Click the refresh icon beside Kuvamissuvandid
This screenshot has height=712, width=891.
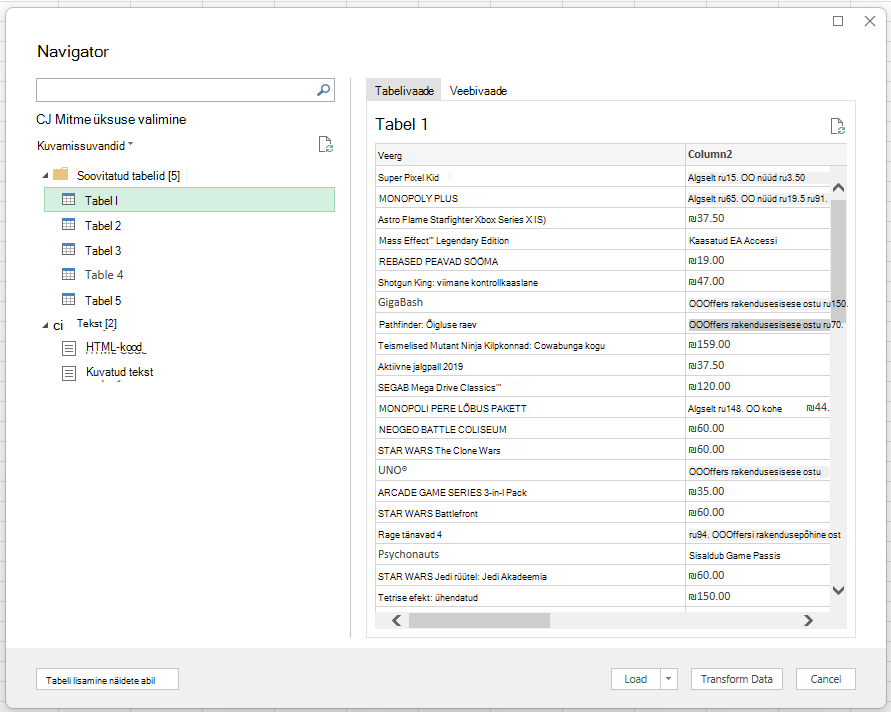click(x=326, y=145)
